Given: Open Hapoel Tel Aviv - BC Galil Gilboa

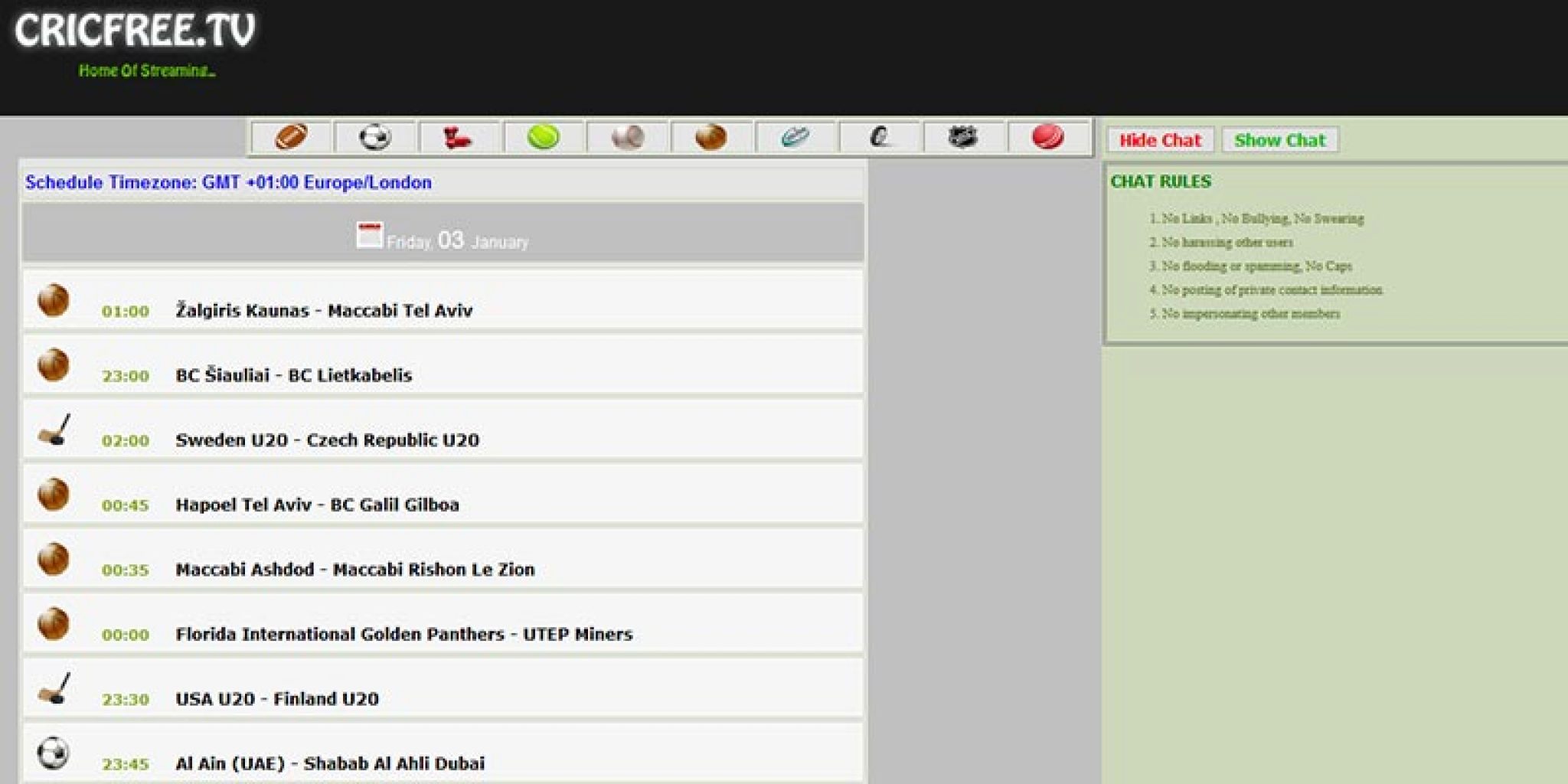Looking at the screenshot, I should click(317, 505).
